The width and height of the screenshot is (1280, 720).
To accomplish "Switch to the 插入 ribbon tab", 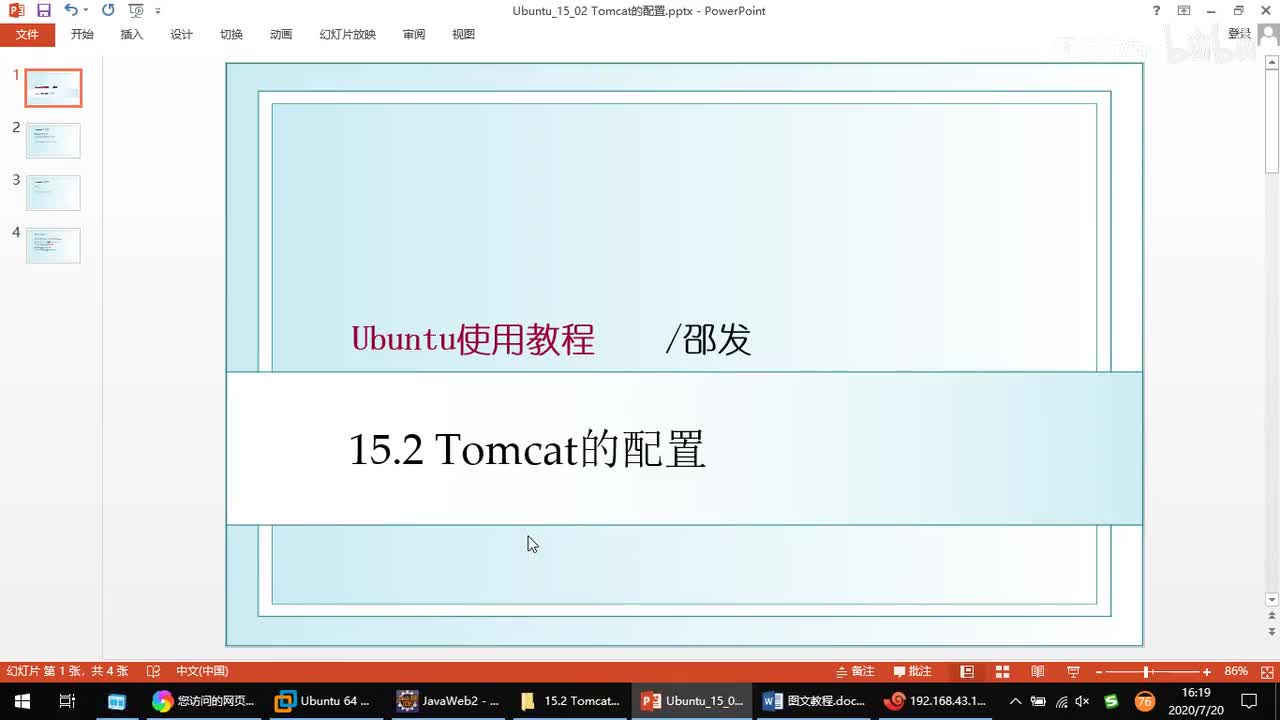I will [132, 34].
